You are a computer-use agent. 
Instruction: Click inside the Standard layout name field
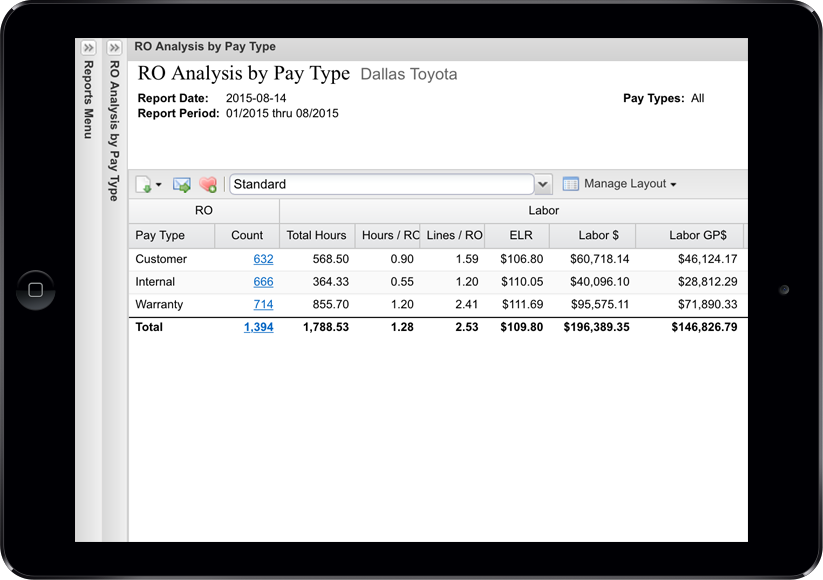[380, 184]
